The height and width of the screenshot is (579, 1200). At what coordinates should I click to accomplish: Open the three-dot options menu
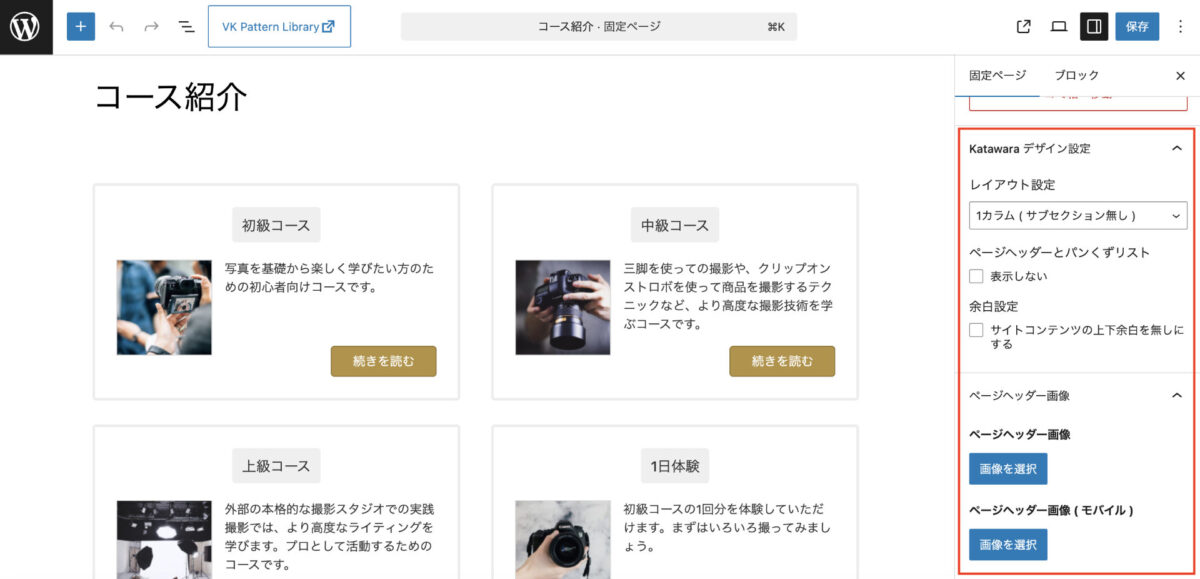1181,27
